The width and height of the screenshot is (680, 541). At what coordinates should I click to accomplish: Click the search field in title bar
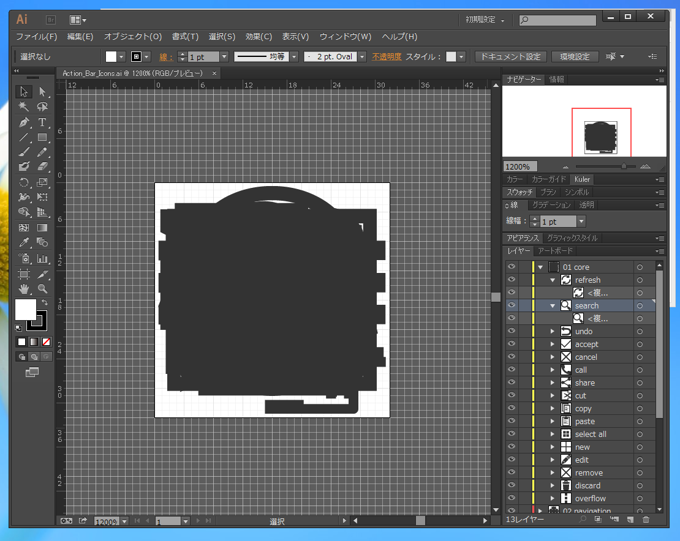click(x=558, y=20)
